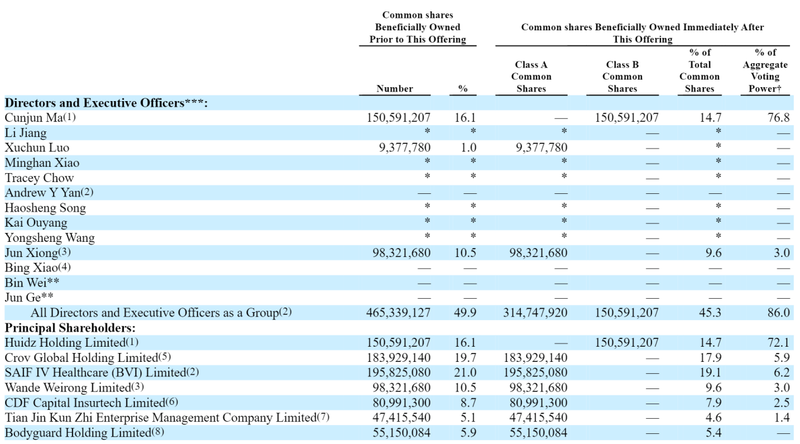Screen dimensions: 800x444
Task: Click the 1.0 percentage for Xuchun Luo
Action: (468, 148)
